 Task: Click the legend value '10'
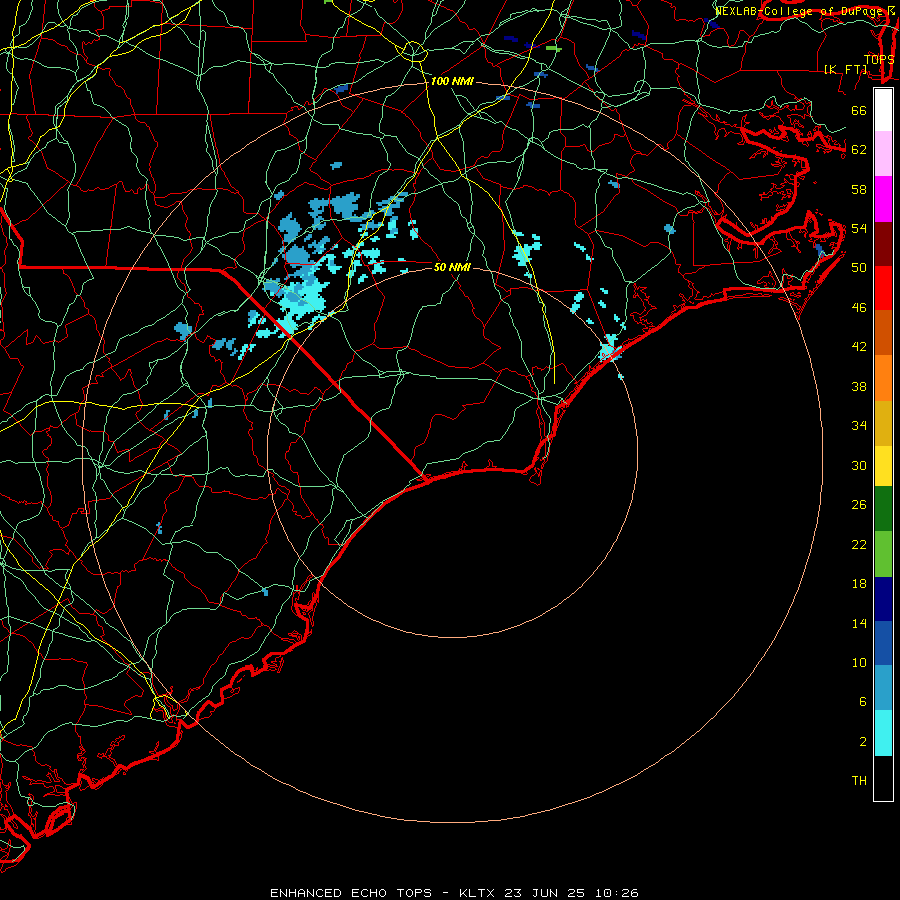click(859, 663)
